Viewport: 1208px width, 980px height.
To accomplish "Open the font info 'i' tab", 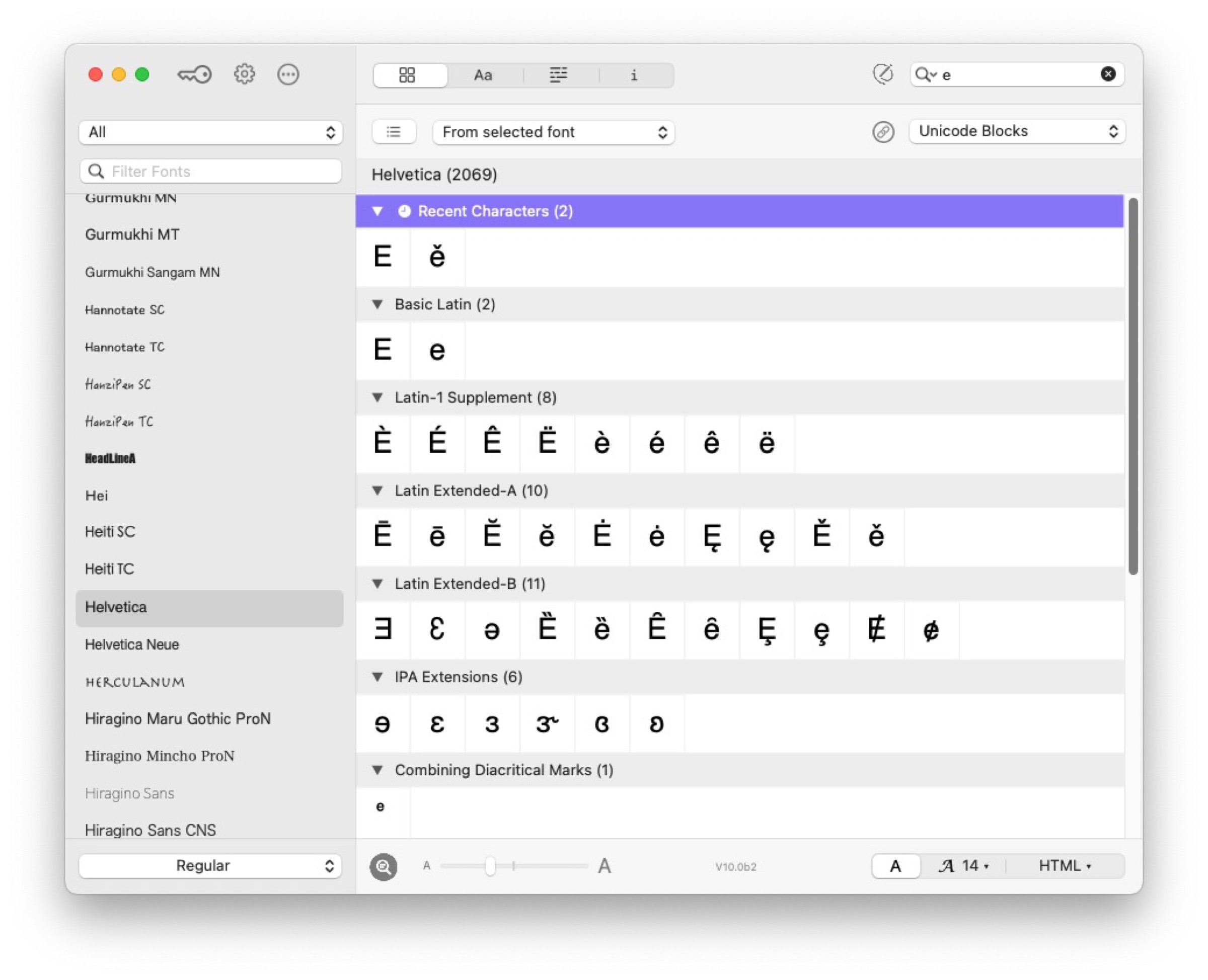I will 634,75.
